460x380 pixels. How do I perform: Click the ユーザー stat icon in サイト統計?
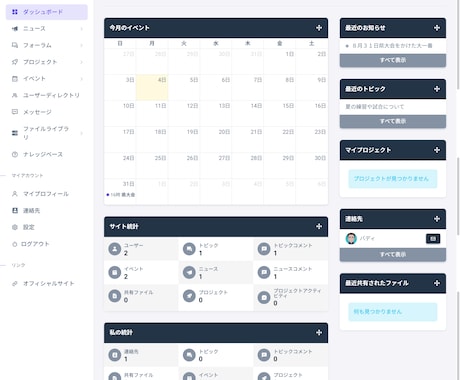[x=115, y=249]
